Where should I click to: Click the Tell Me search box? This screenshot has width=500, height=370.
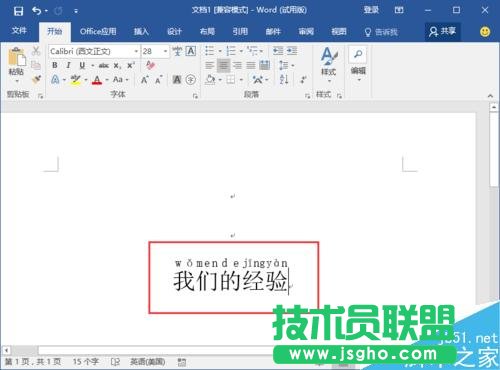(381, 32)
